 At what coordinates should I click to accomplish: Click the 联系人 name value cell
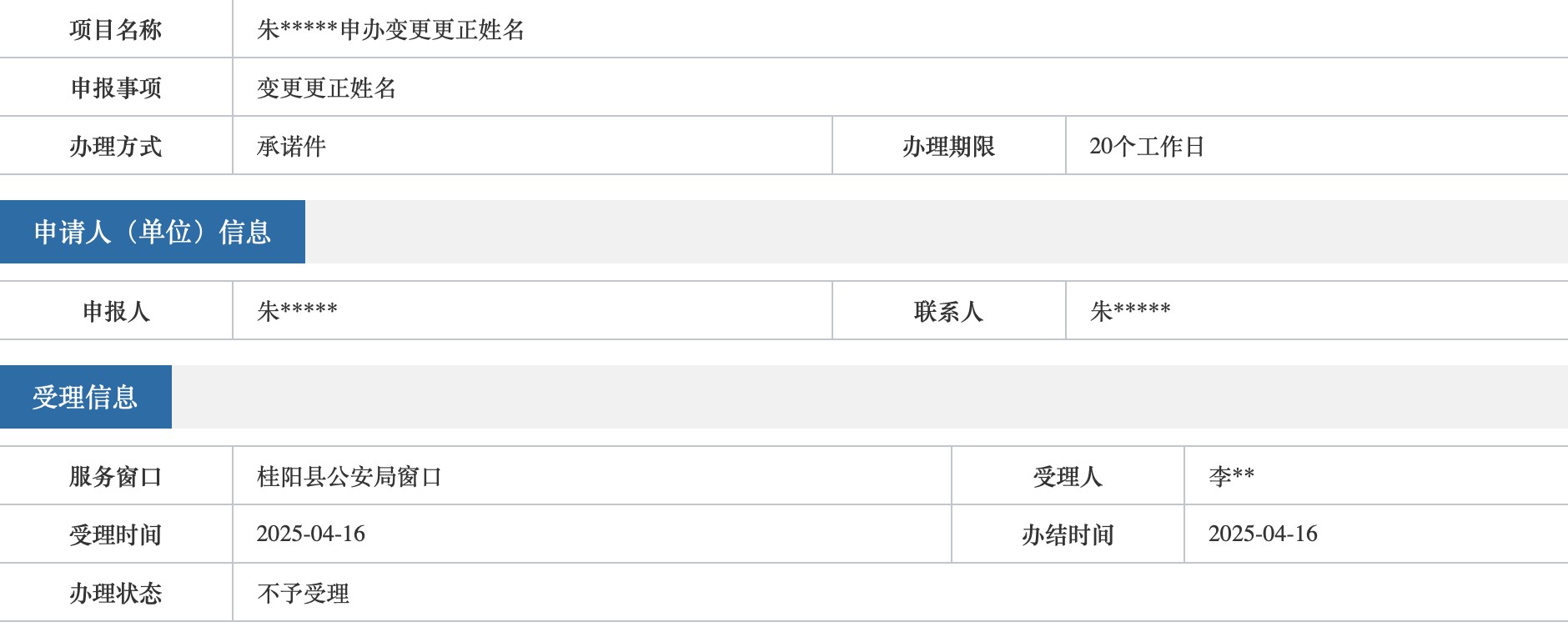tap(1130, 311)
